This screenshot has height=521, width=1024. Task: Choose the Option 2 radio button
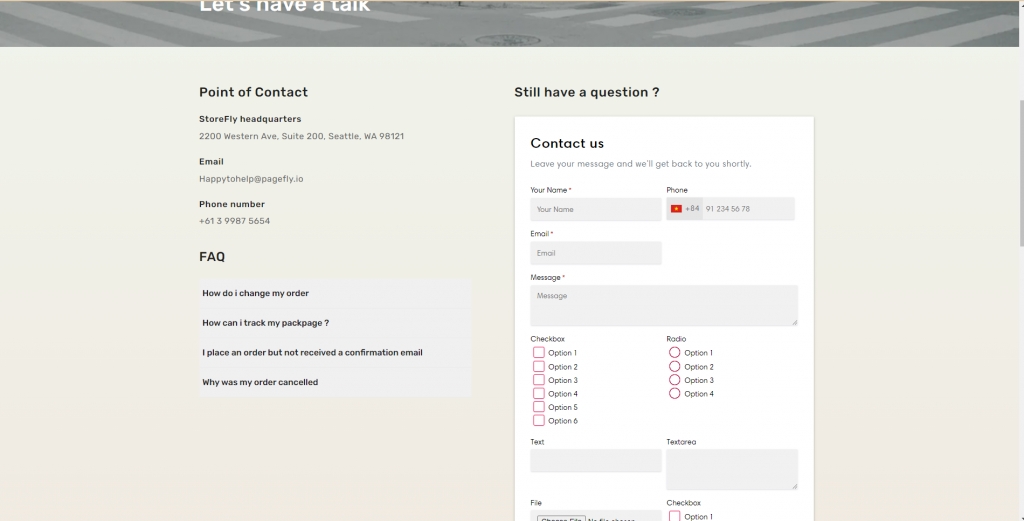(674, 367)
